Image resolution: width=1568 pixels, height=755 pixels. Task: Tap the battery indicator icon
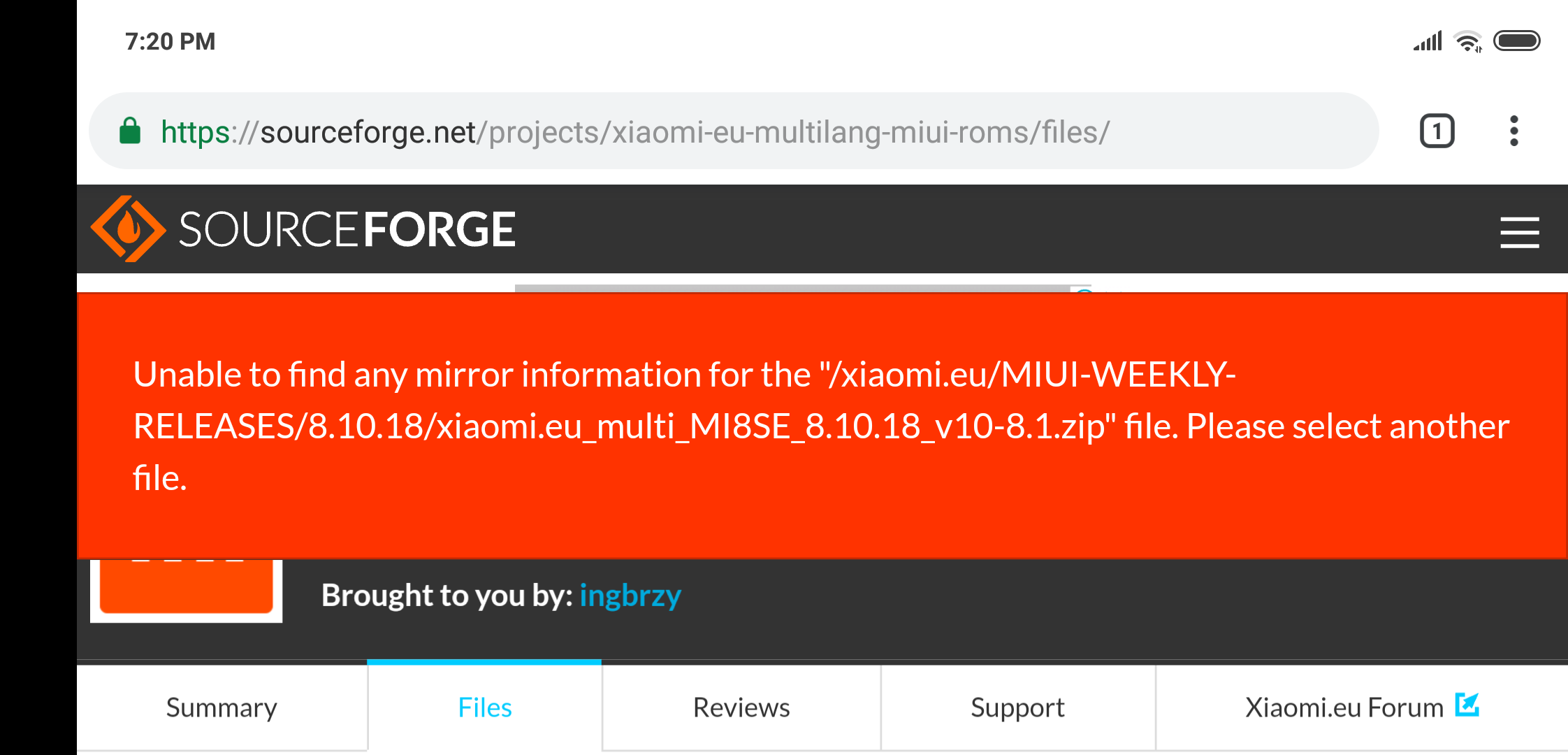(x=1516, y=41)
